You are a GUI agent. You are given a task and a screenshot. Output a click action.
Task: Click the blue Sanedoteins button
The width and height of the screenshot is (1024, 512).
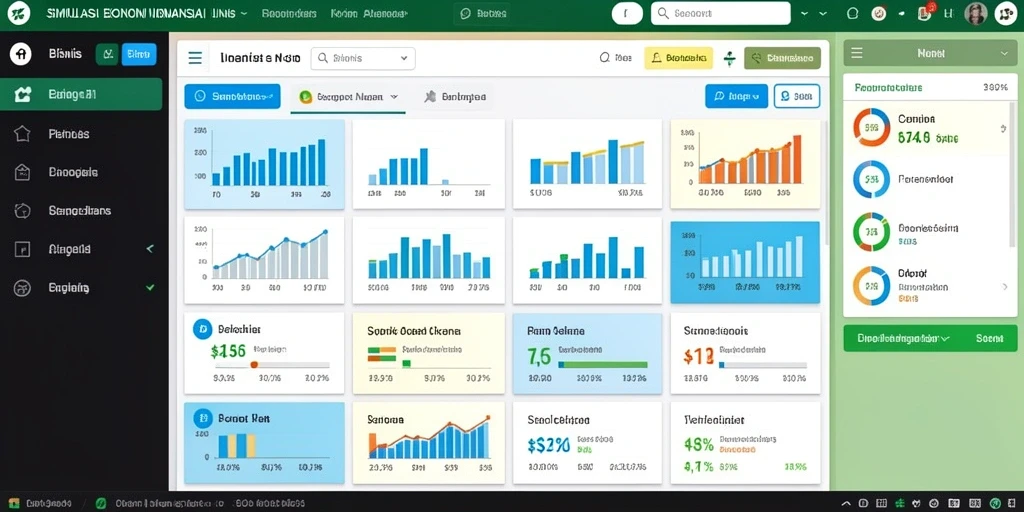coord(232,96)
